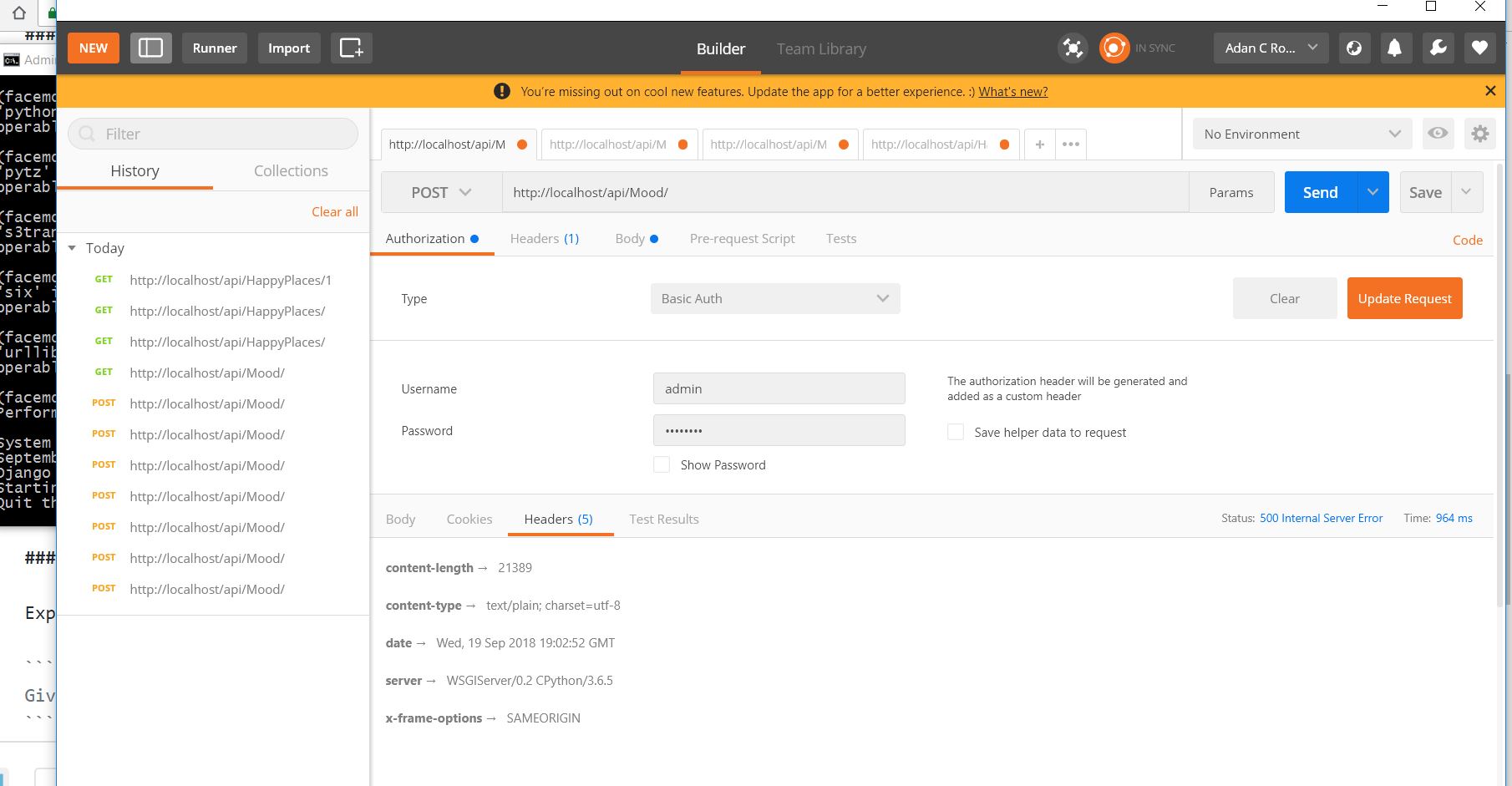Image resolution: width=1512 pixels, height=786 pixels.
Task: Click the heart icon
Action: click(x=1479, y=48)
